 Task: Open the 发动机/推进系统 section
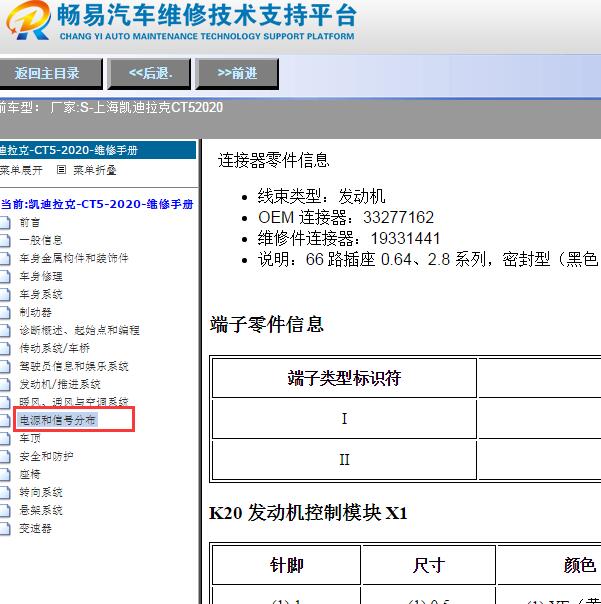pos(60,384)
